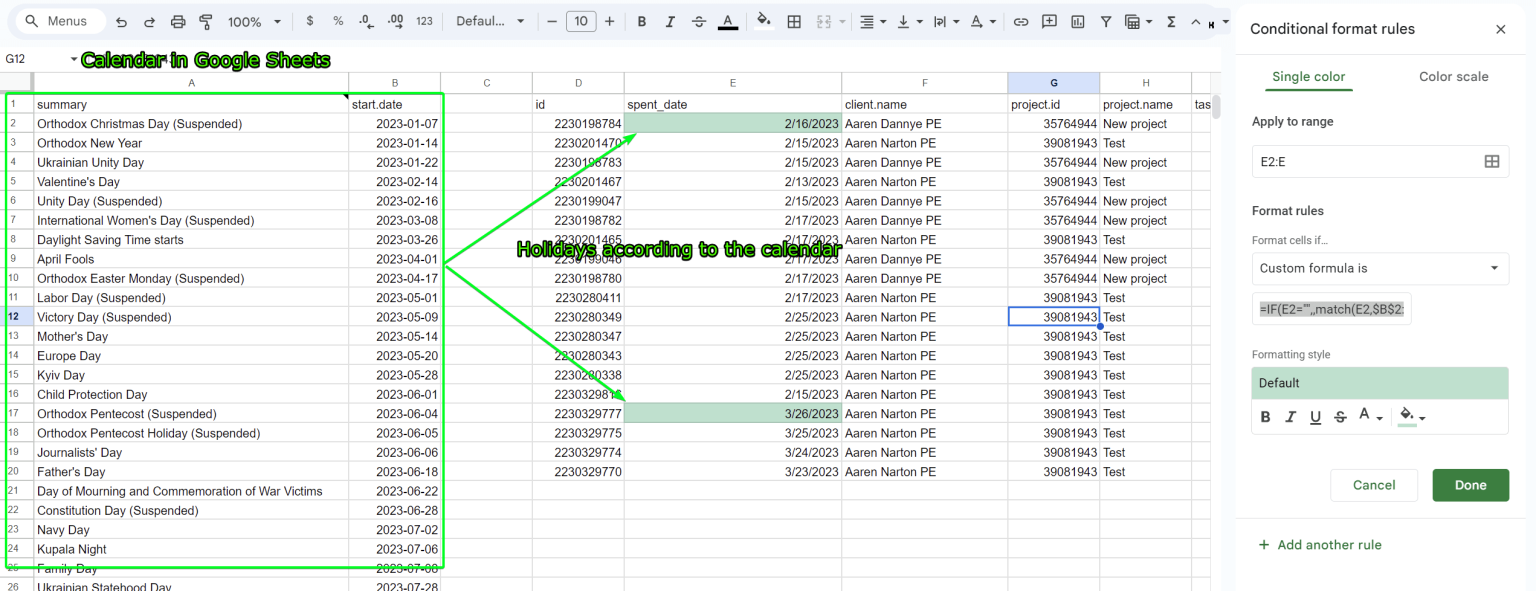Open the insert chart tool
This screenshot has height=591, width=1536.
click(x=1078, y=20)
